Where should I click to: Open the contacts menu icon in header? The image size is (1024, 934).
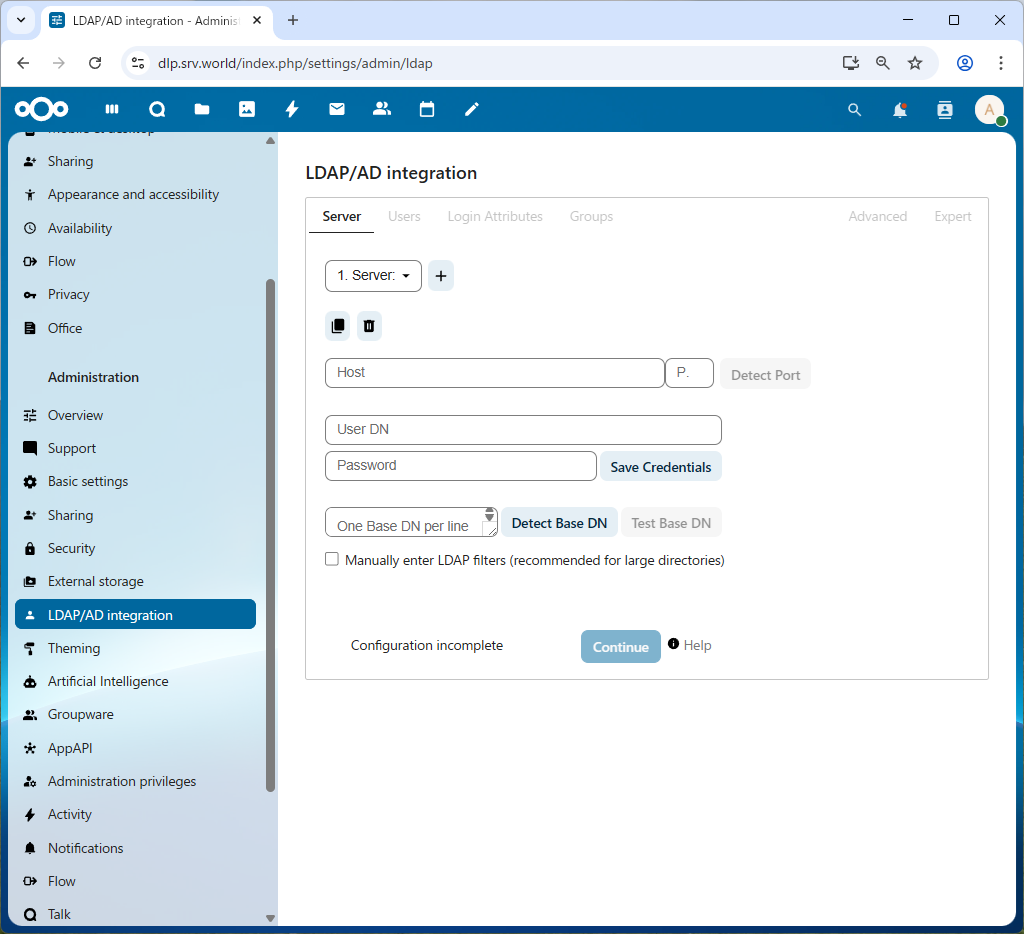pyautogui.click(x=945, y=110)
